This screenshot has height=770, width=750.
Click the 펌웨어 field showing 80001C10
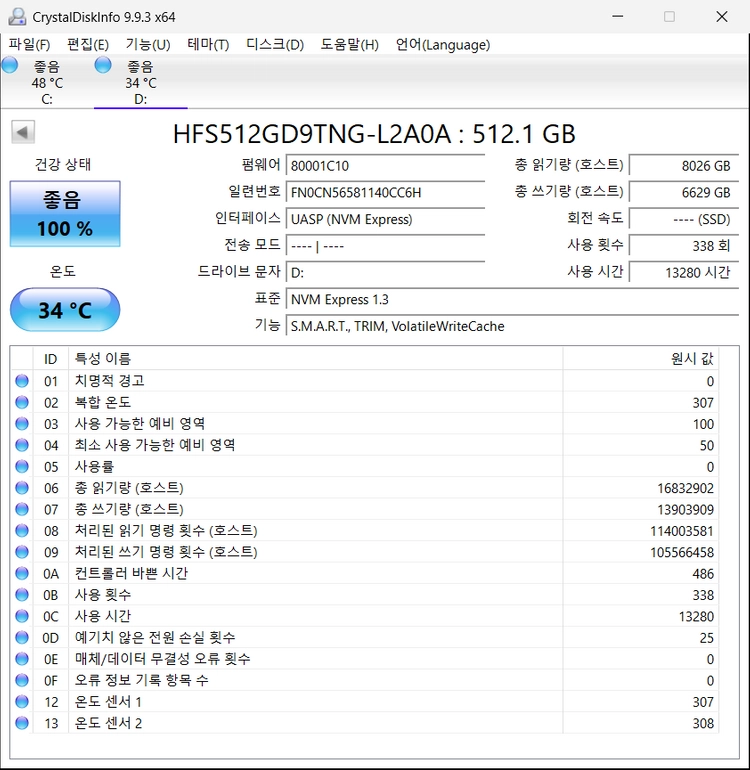coord(386,165)
